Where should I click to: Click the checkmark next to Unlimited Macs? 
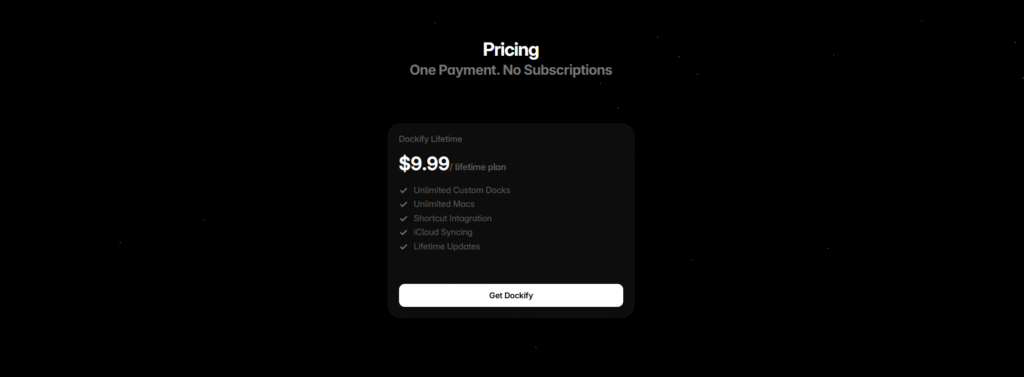[404, 205]
